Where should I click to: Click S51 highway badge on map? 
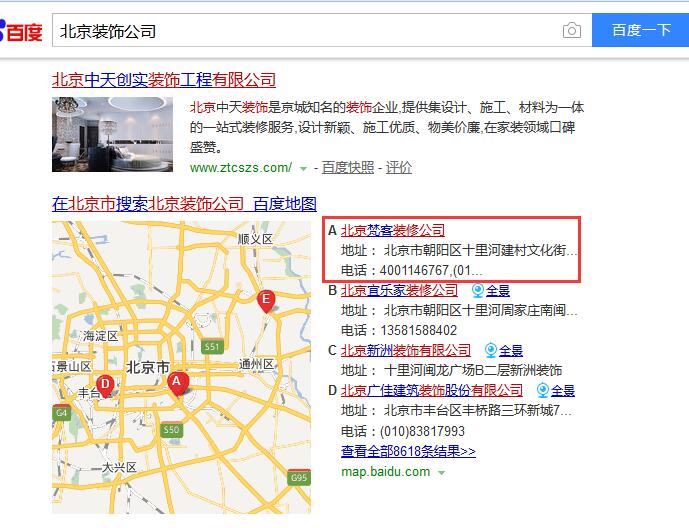212,347
